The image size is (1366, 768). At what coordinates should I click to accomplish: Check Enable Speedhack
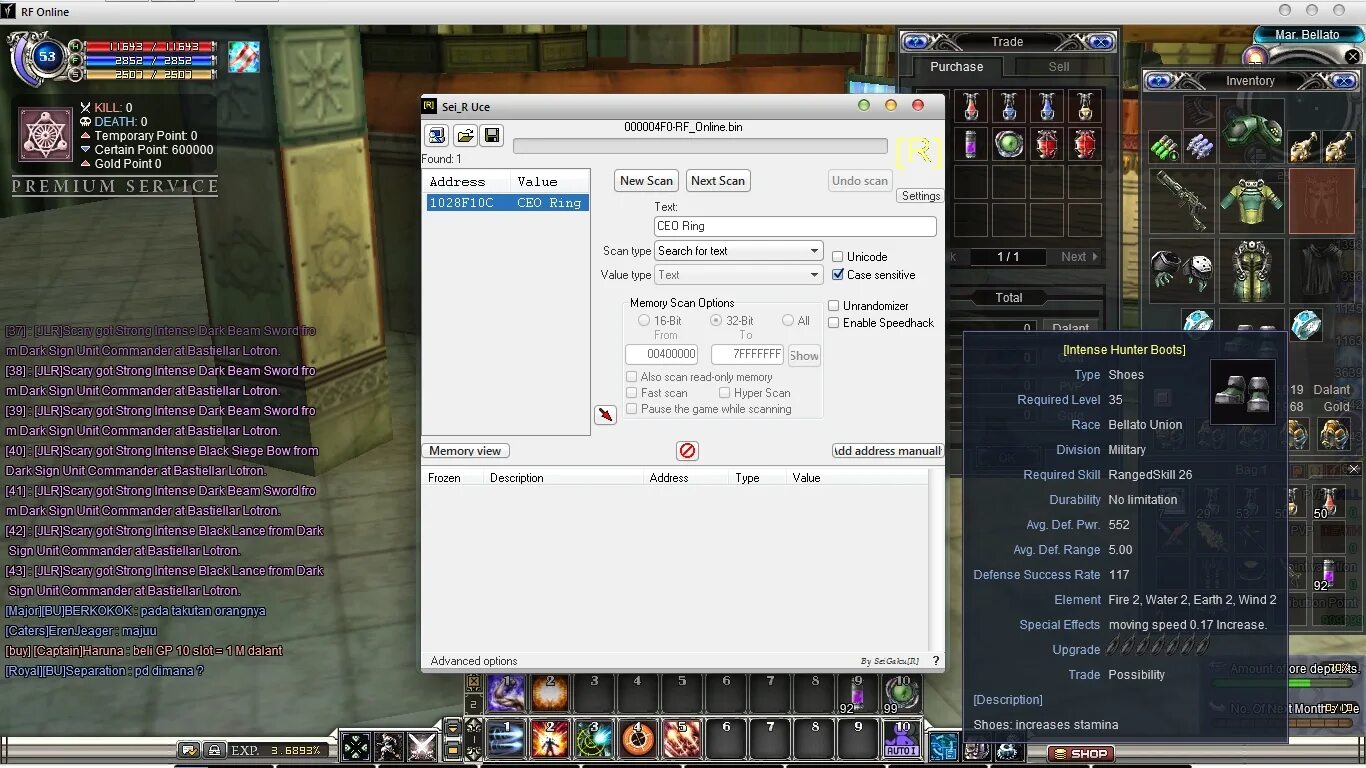click(x=834, y=323)
